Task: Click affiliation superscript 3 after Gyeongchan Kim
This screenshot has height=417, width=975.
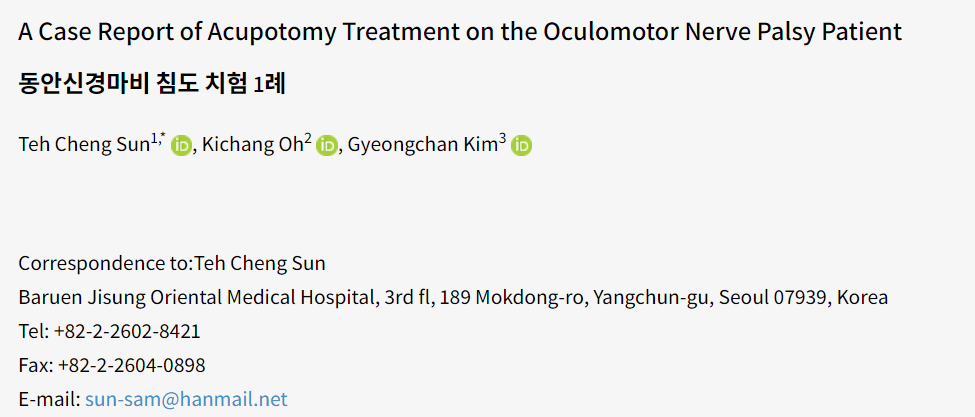Action: (x=502, y=140)
